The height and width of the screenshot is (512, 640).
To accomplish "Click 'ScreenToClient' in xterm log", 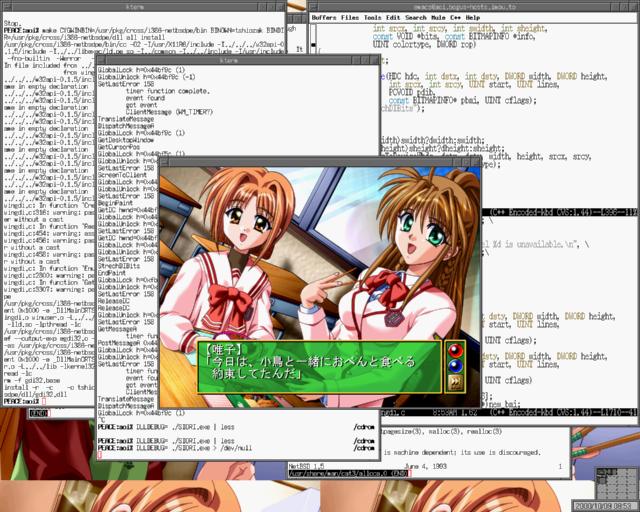I will tap(122, 175).
